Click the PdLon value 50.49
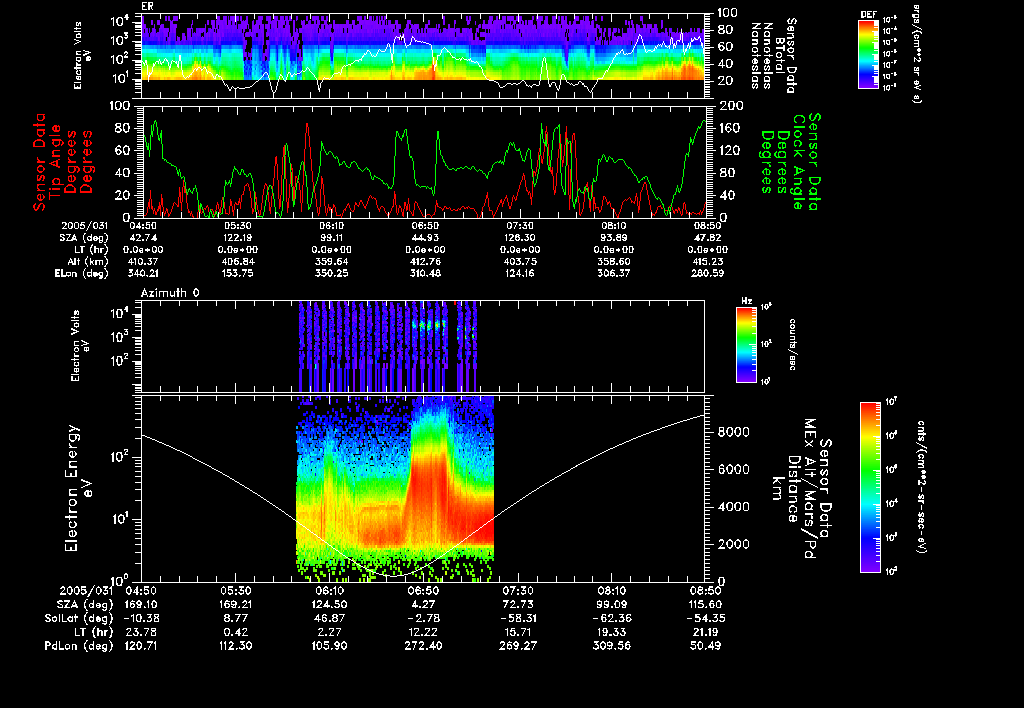The image size is (1024, 708). [705, 646]
